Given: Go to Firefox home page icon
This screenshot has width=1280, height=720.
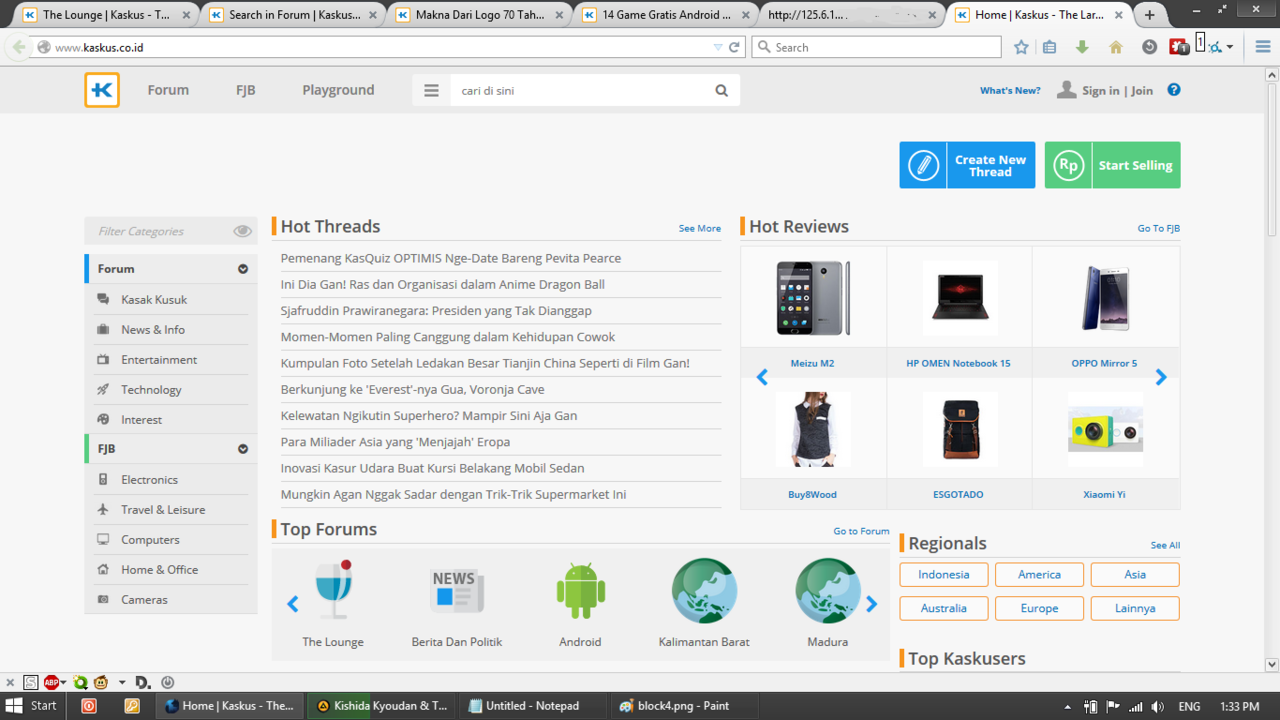Looking at the screenshot, I should click(1116, 47).
